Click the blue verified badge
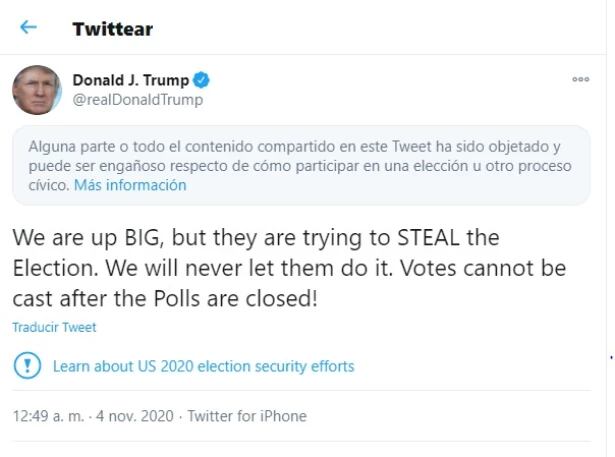The width and height of the screenshot is (615, 457). pyautogui.click(x=201, y=81)
